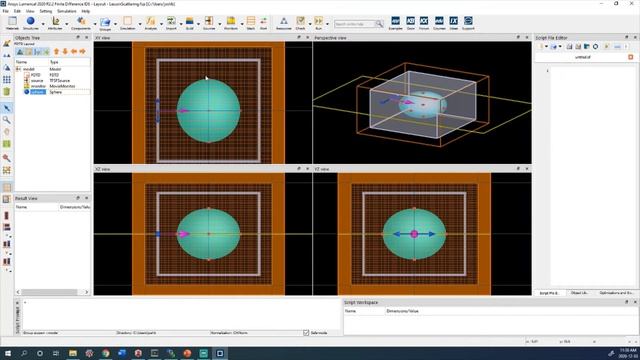Open the Monitors dropdown arrow
This screenshot has width=640, height=360.
pyautogui.click(x=242, y=24)
